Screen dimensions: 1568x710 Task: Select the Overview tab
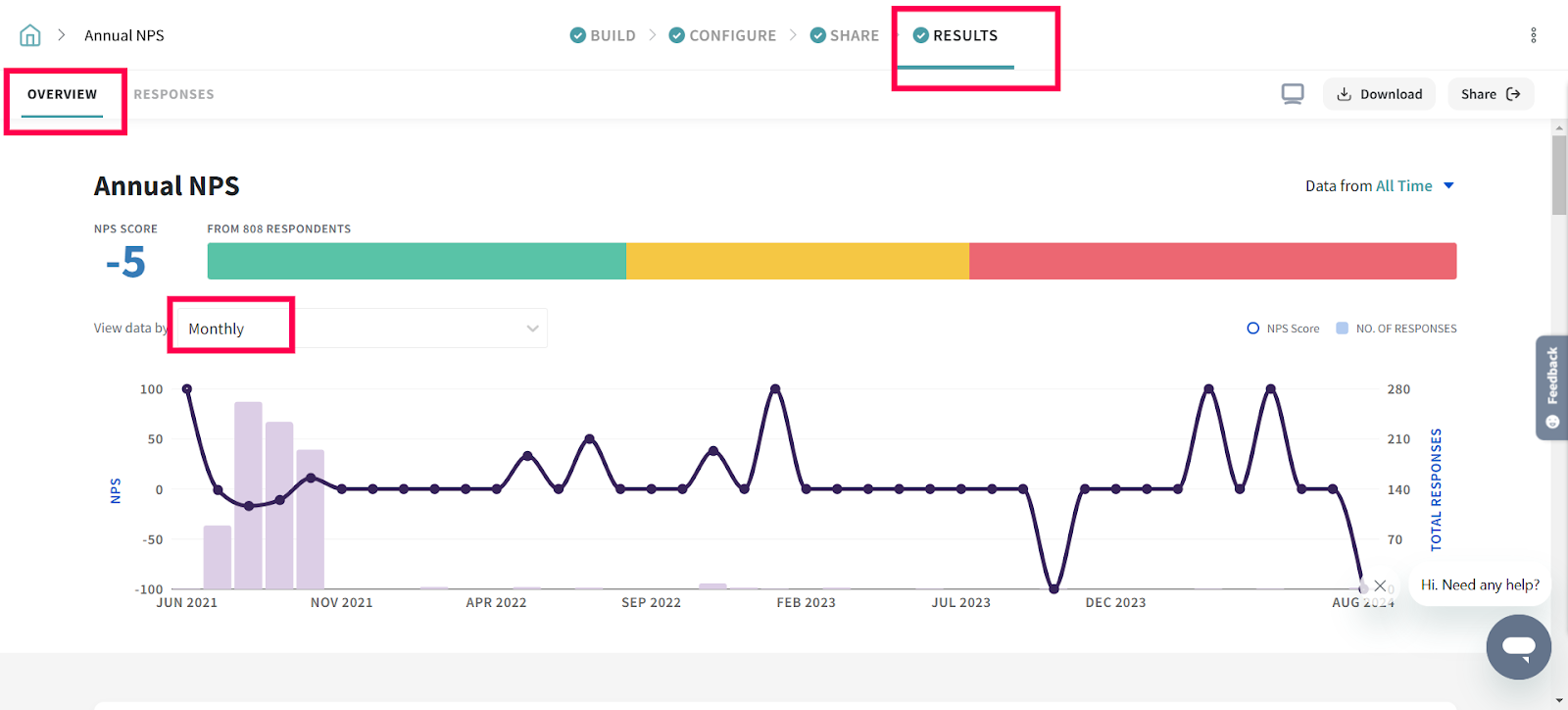(x=62, y=94)
